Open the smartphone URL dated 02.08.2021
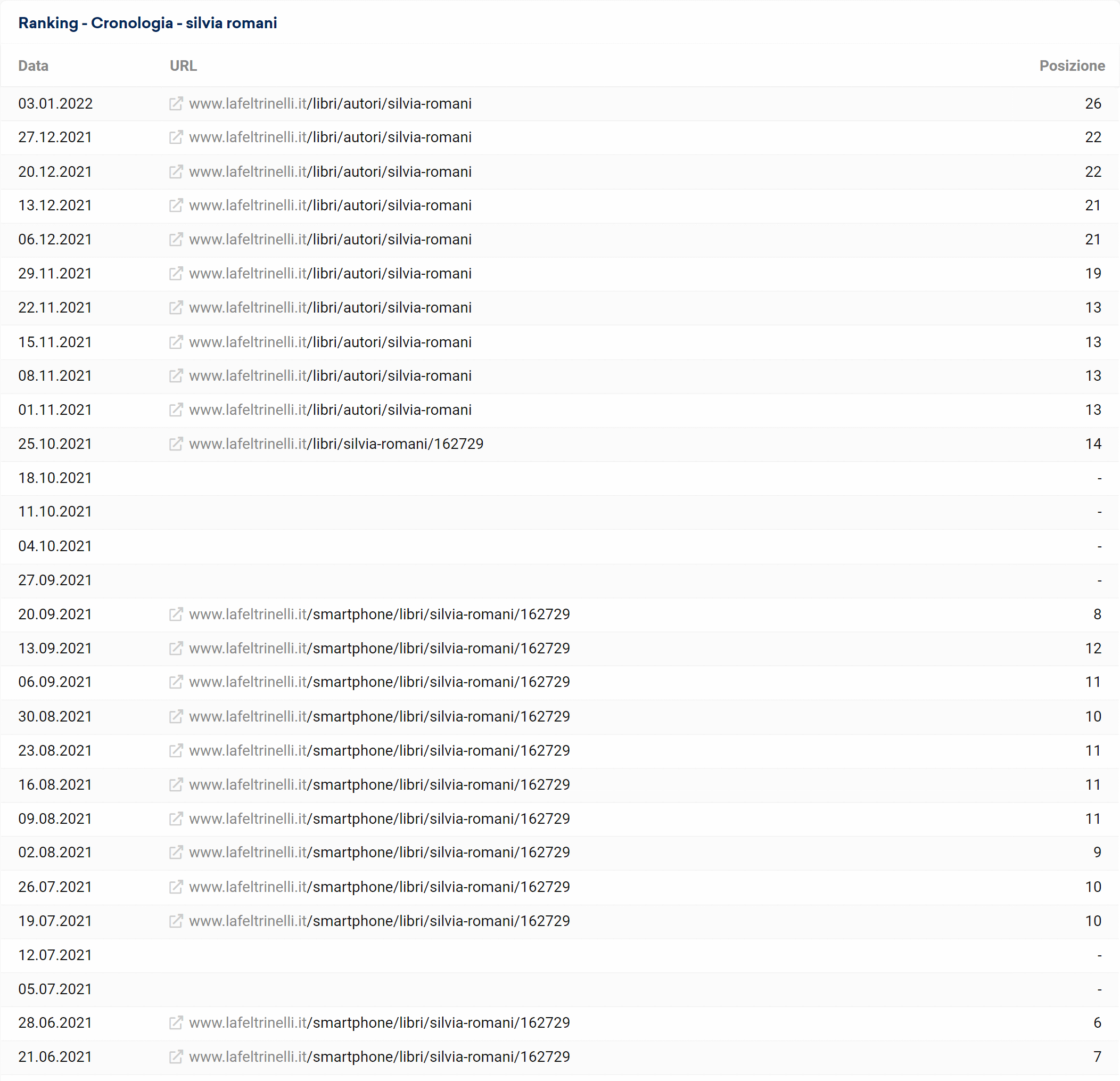This screenshot has width=1120, height=1081. (x=380, y=853)
